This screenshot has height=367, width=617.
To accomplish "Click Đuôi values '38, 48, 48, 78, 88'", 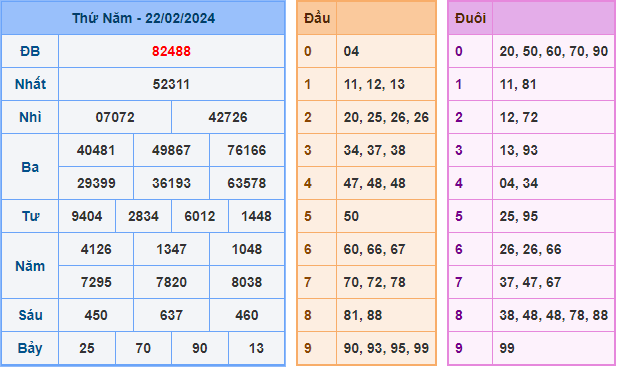I will [x=554, y=315].
